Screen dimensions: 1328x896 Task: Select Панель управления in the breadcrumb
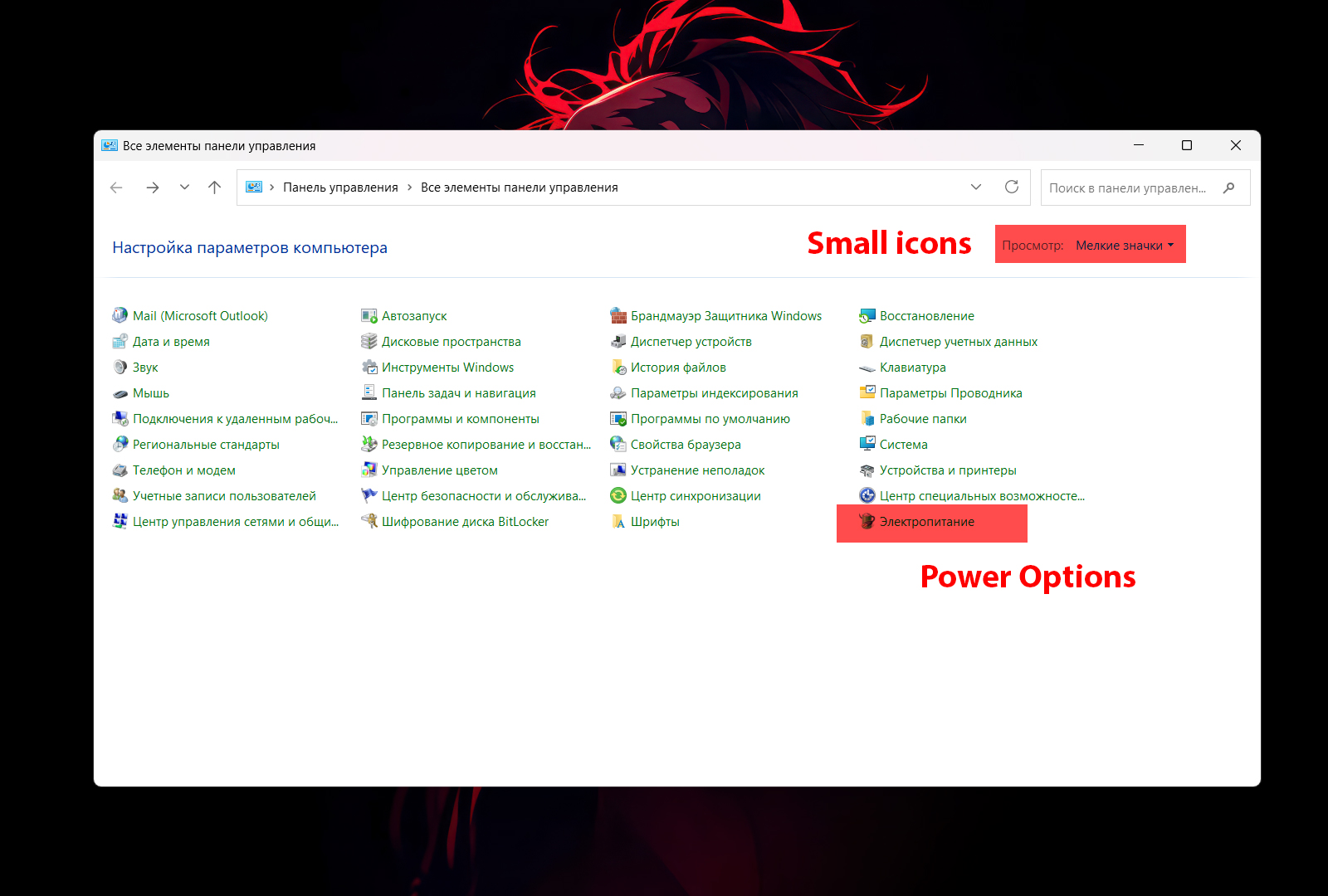pos(340,187)
